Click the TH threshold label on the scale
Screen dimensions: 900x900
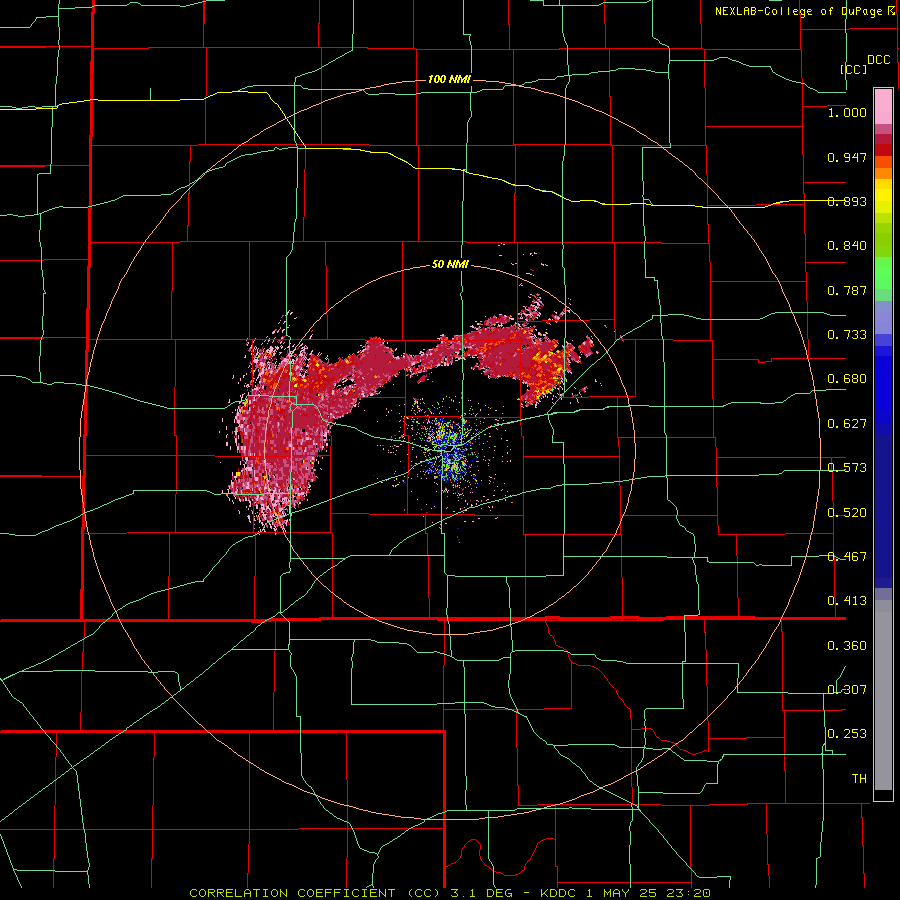tap(859, 779)
